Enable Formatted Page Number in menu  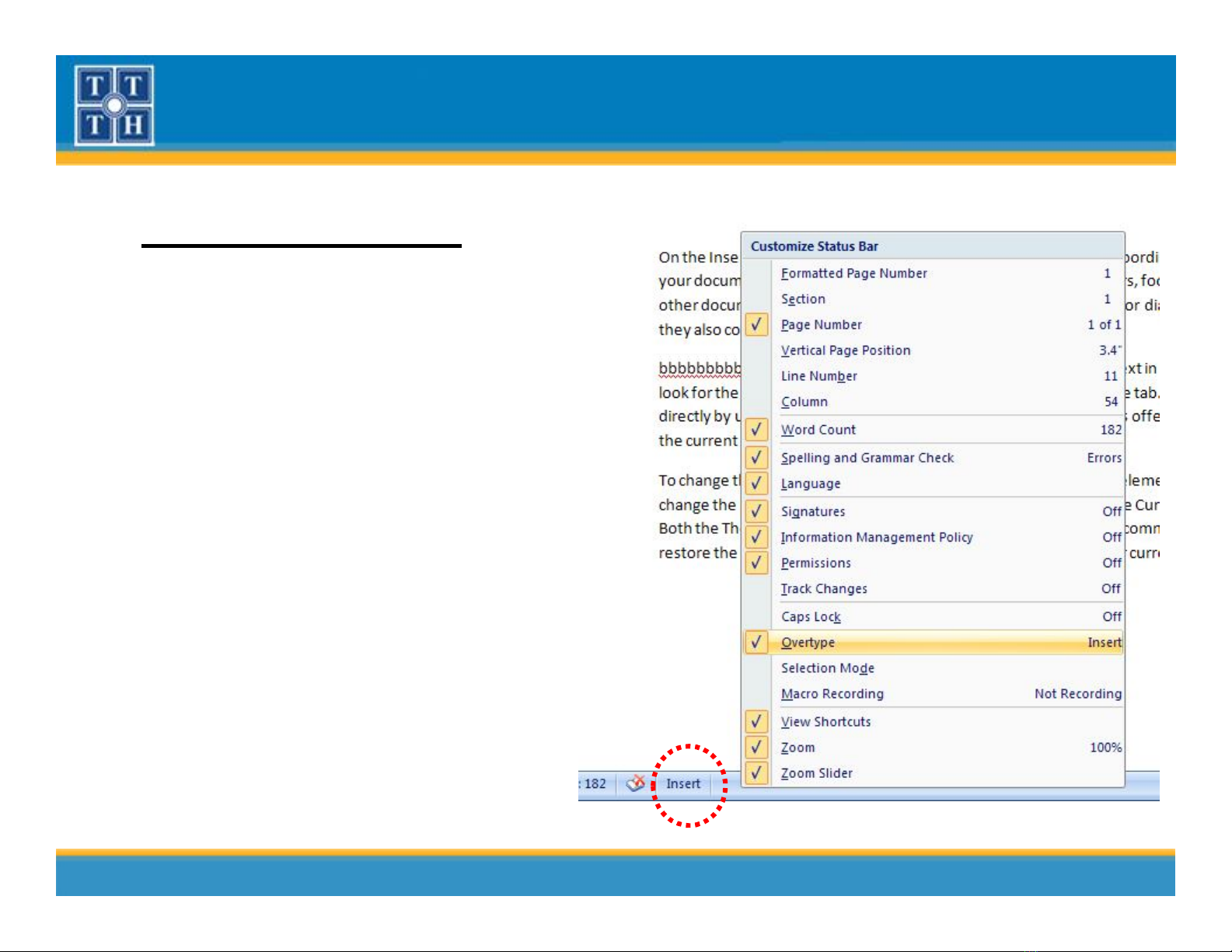(853, 274)
